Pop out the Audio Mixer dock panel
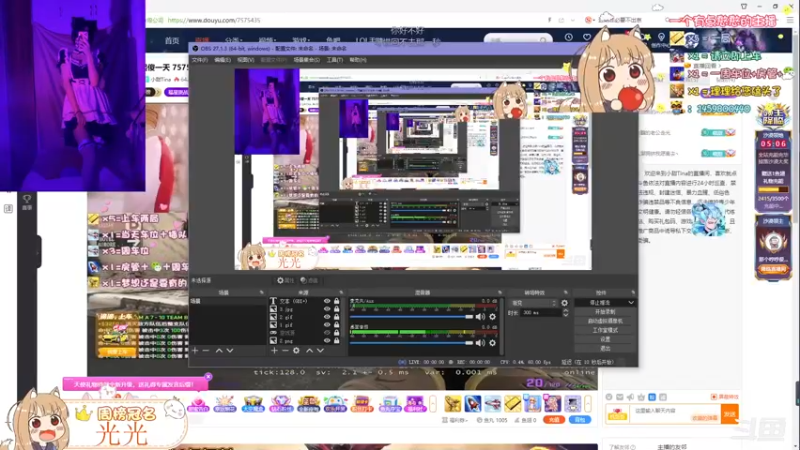This screenshot has width=800, height=450. (500, 292)
